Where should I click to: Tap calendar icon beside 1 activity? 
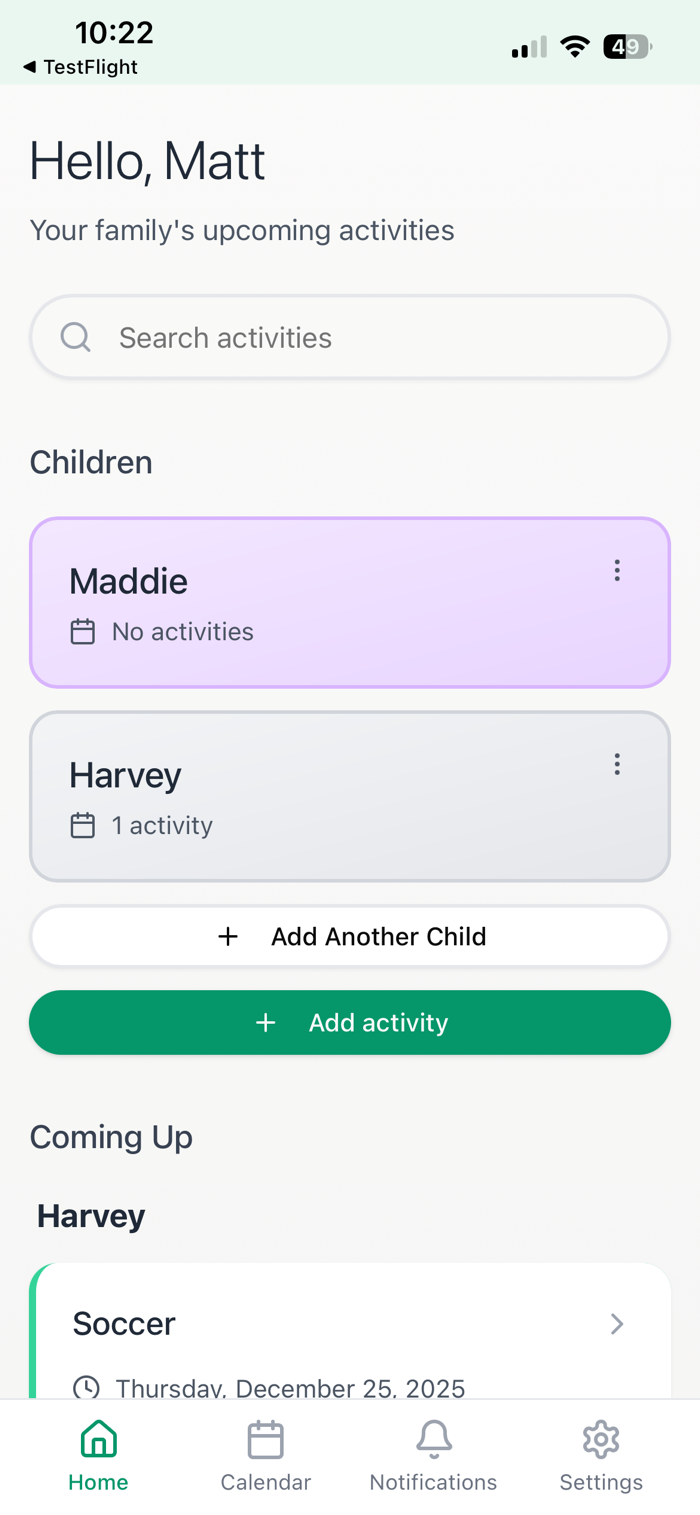(83, 826)
